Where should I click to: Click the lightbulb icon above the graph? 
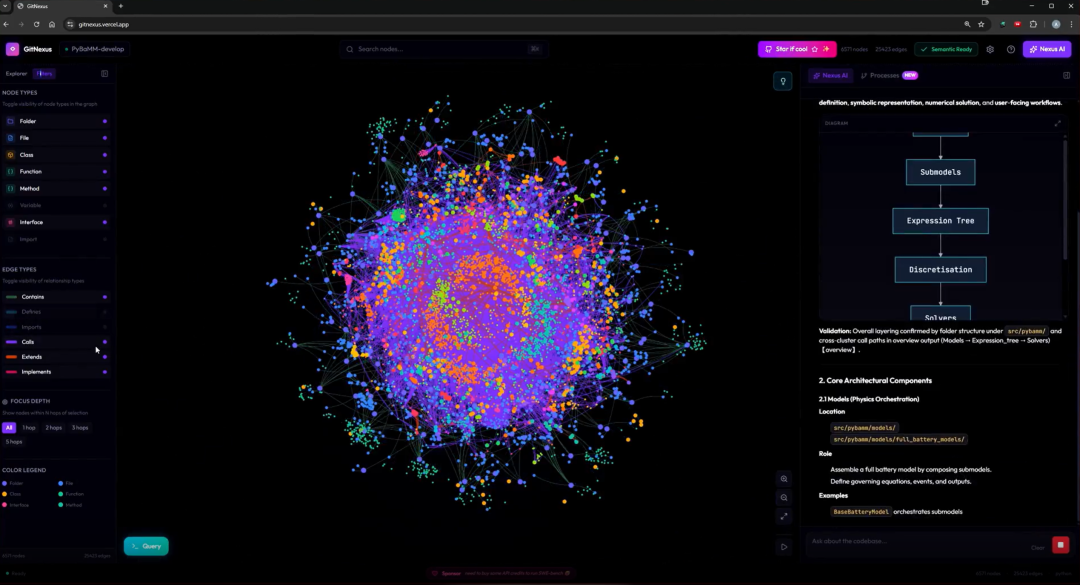pyautogui.click(x=782, y=81)
